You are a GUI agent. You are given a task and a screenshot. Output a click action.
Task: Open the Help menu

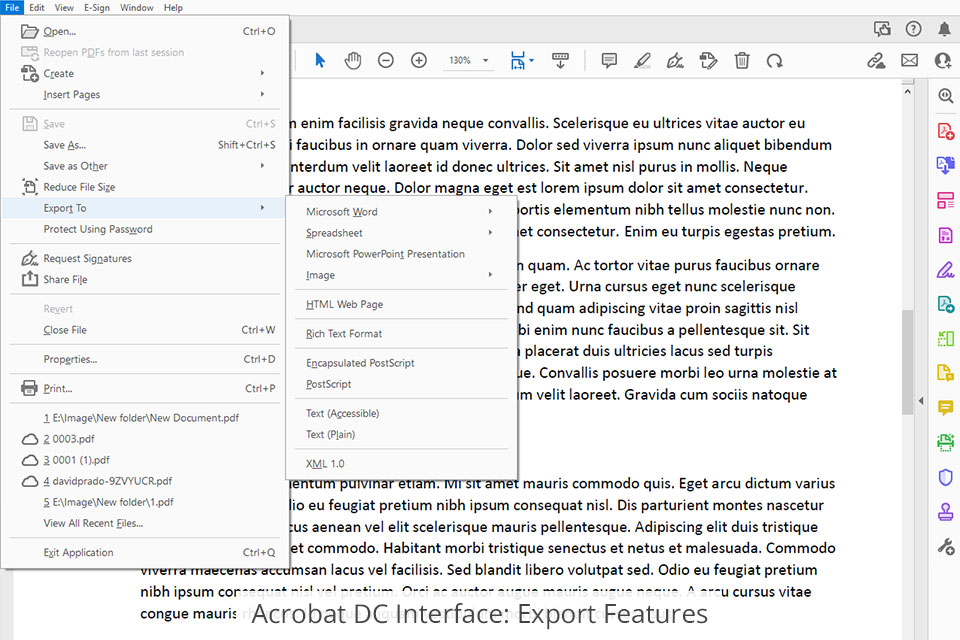173,7
